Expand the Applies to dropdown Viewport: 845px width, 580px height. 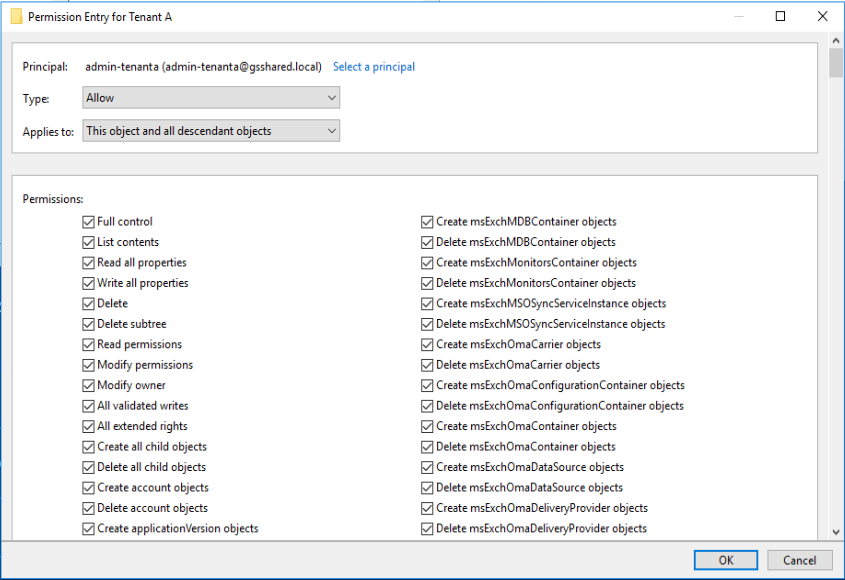(211, 131)
